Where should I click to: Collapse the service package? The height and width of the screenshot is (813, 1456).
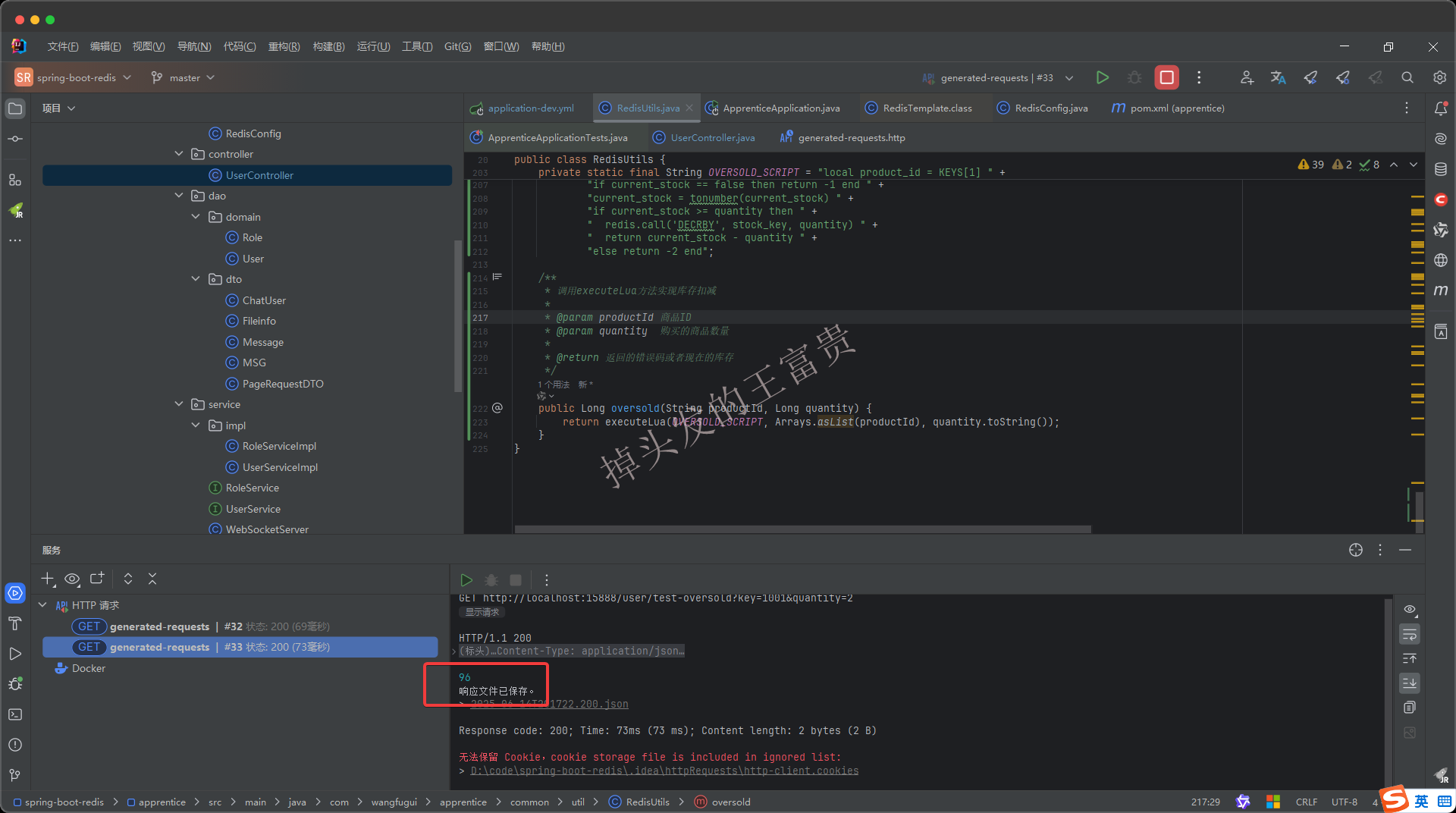click(x=179, y=404)
